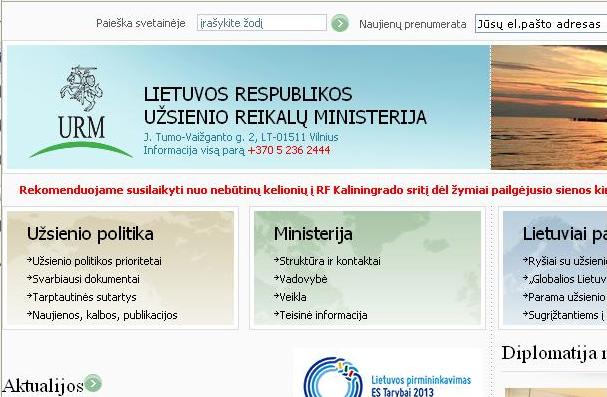Open the Veikla link

tap(290, 297)
